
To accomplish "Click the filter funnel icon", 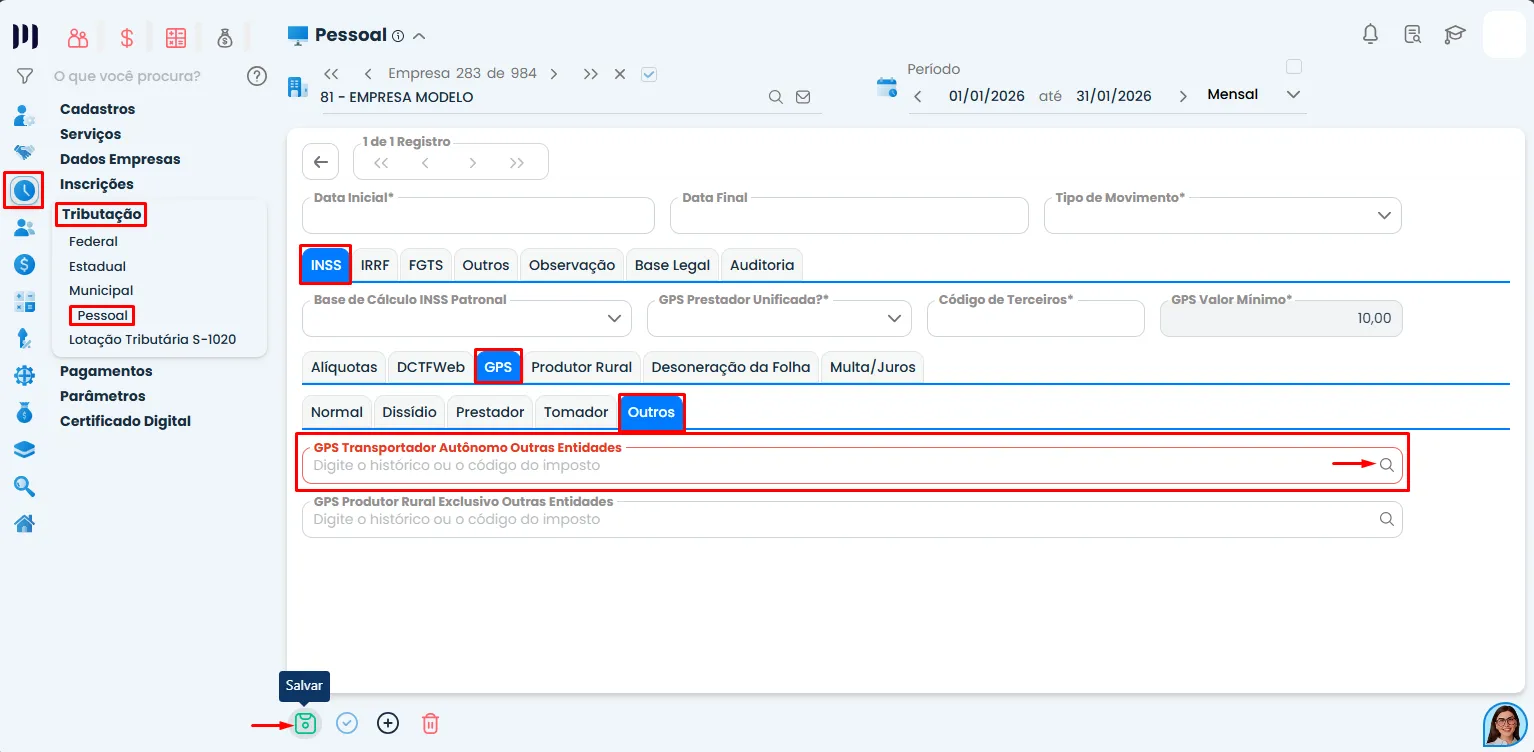I will tap(25, 76).
